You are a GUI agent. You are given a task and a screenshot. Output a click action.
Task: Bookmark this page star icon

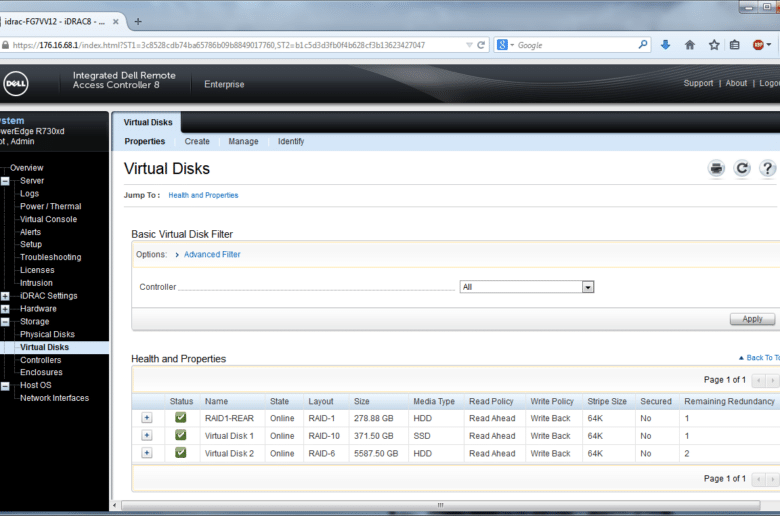714,45
